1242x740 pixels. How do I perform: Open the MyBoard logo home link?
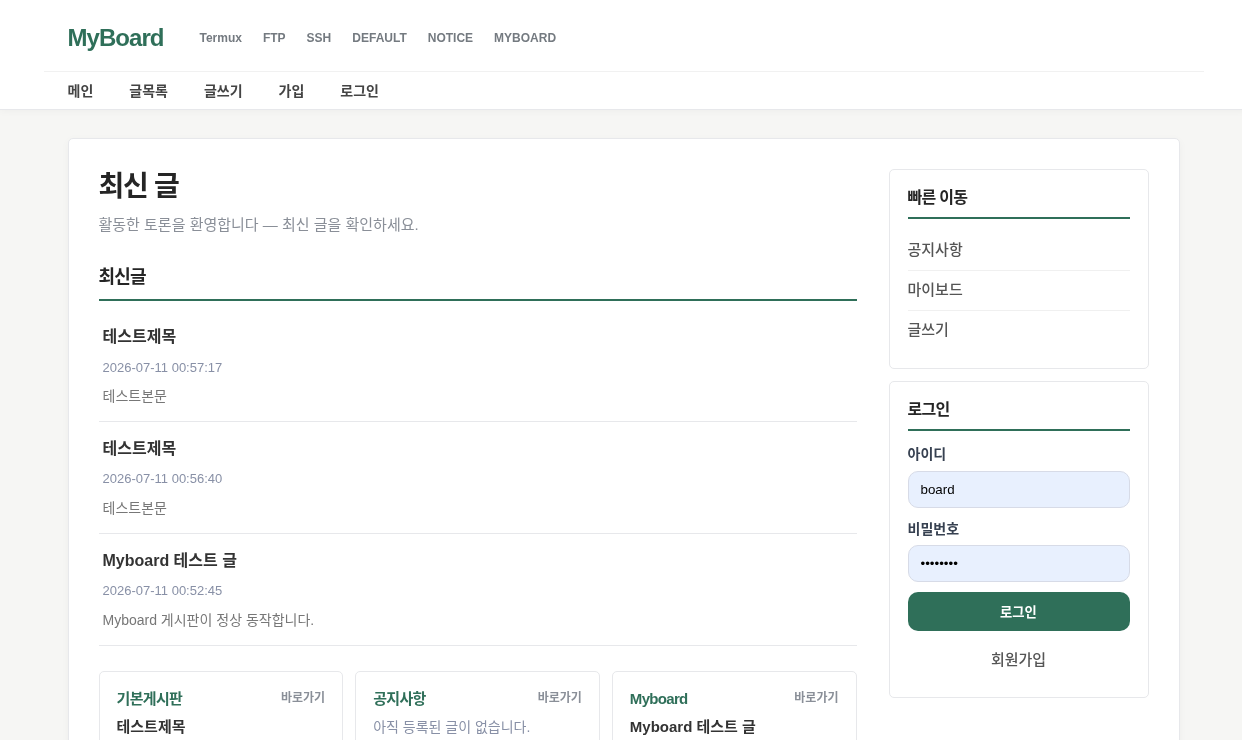pyautogui.click(x=115, y=38)
